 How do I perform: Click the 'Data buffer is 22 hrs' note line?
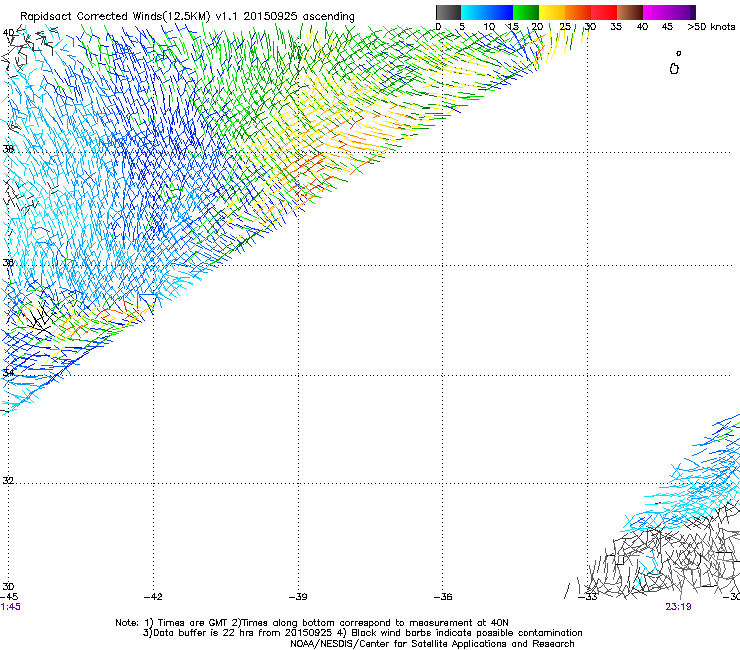(362, 633)
